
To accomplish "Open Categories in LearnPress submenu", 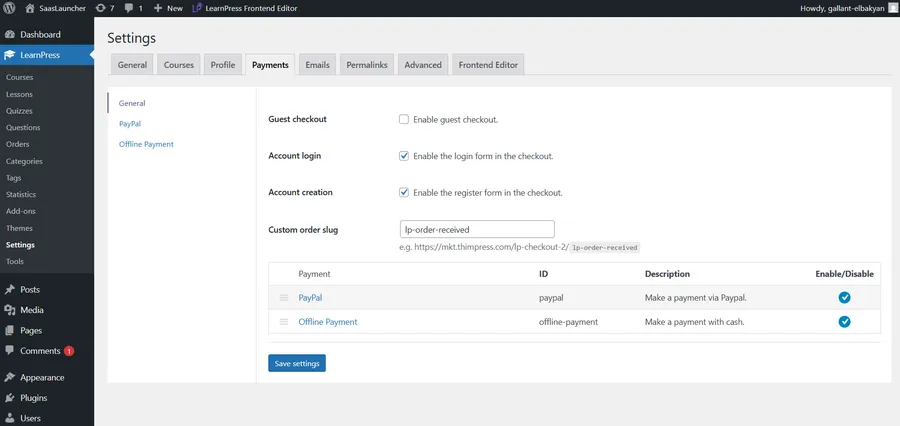I will coord(24,161).
